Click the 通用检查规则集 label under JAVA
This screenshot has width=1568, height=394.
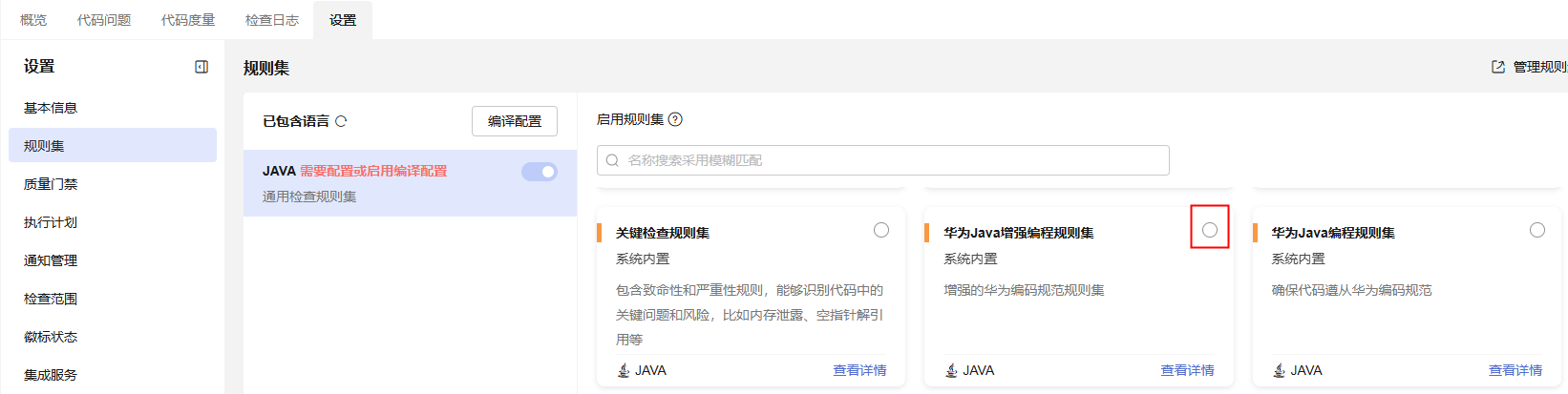[309, 197]
